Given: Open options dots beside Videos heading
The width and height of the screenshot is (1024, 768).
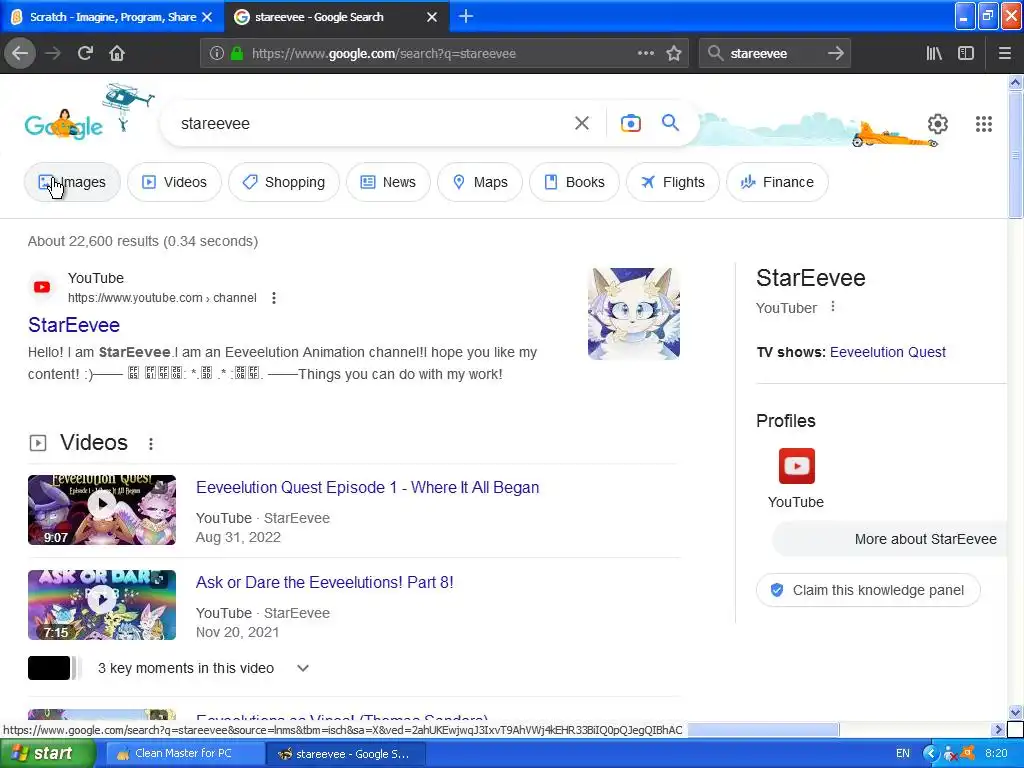Looking at the screenshot, I should pyautogui.click(x=151, y=444).
